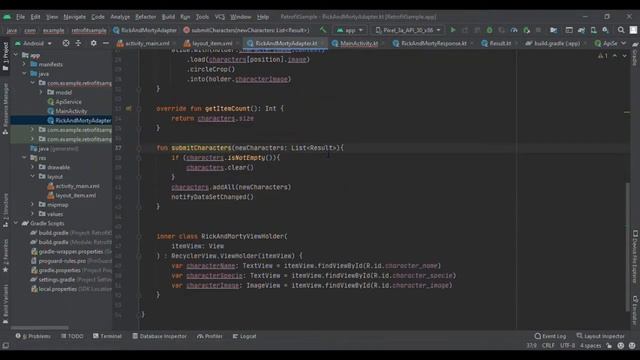Open Layout Inspector
The image size is (640, 360).
[x=600, y=336]
